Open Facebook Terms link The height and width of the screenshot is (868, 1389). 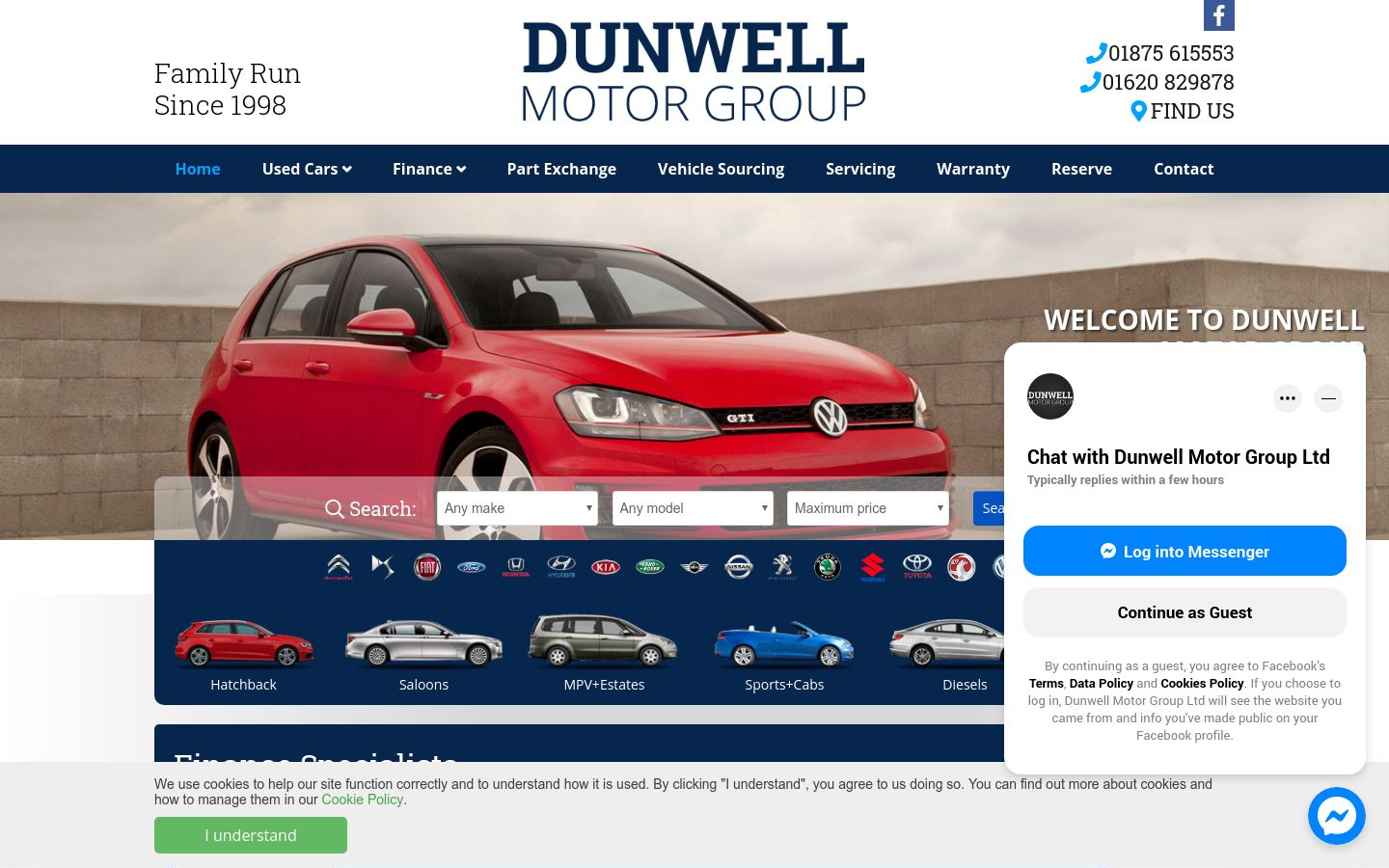(1046, 683)
